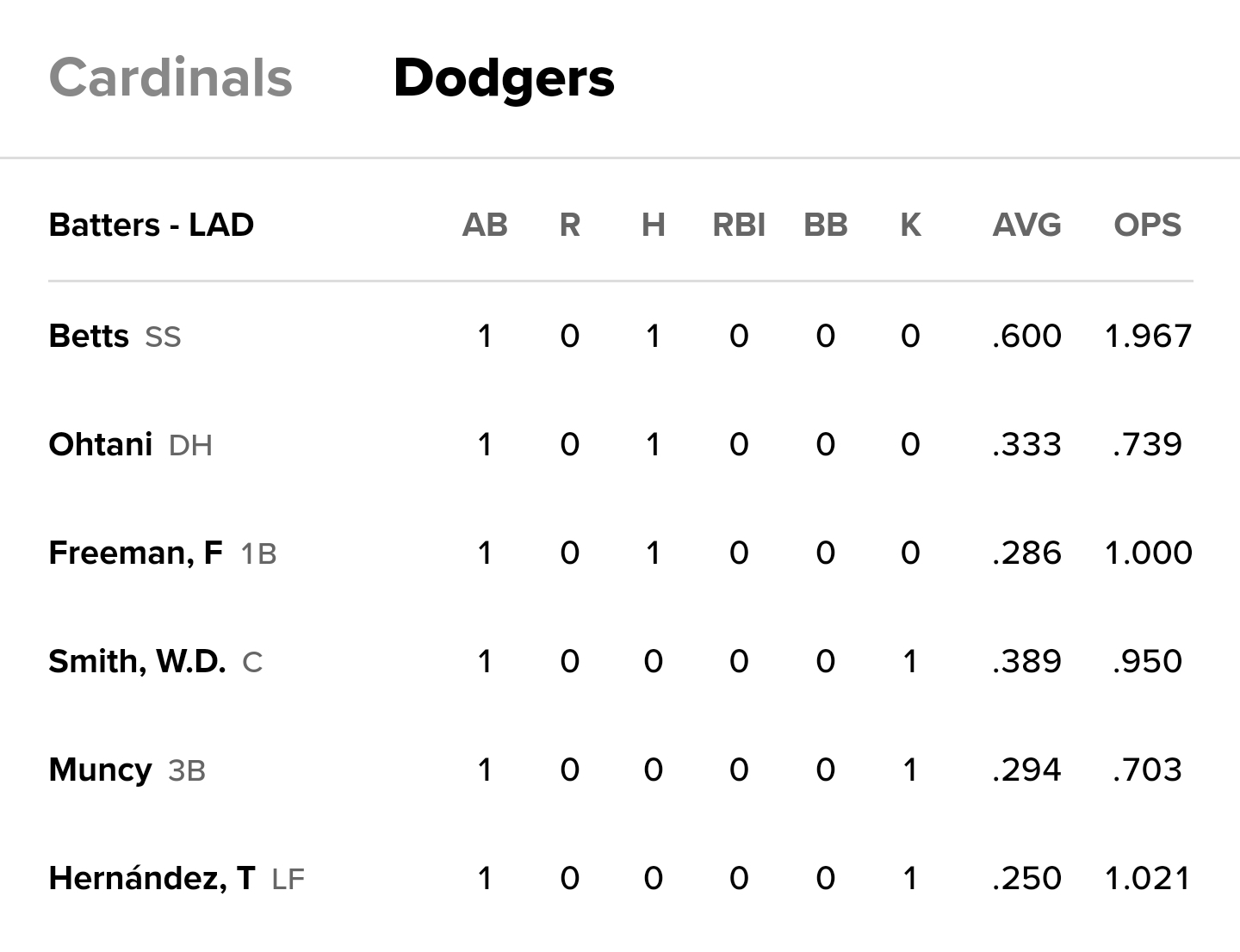This screenshot has width=1240, height=952.
Task: Click the AVG column header
Action: pyautogui.click(x=1026, y=225)
